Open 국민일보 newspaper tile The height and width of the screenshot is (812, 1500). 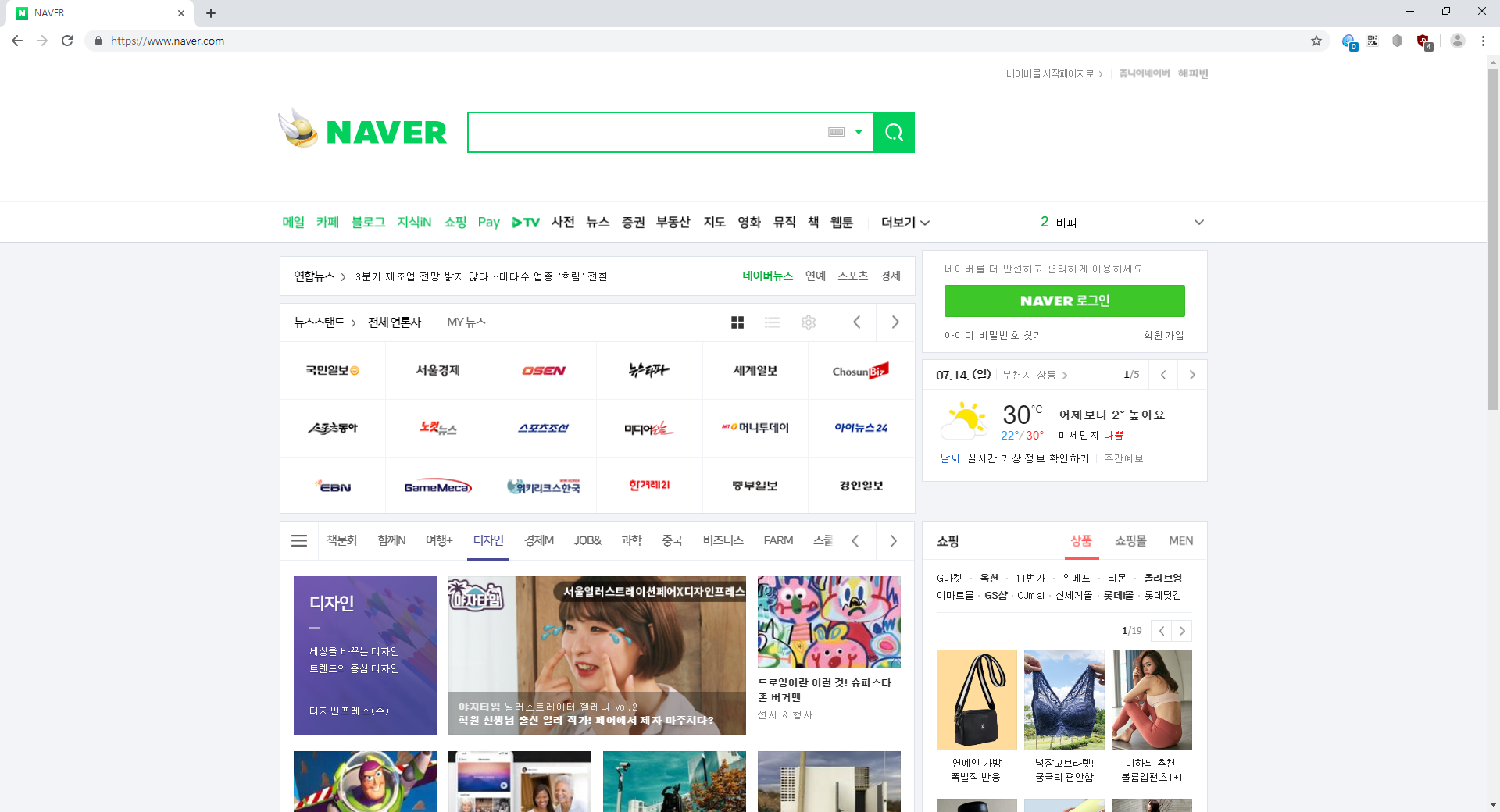coord(333,370)
